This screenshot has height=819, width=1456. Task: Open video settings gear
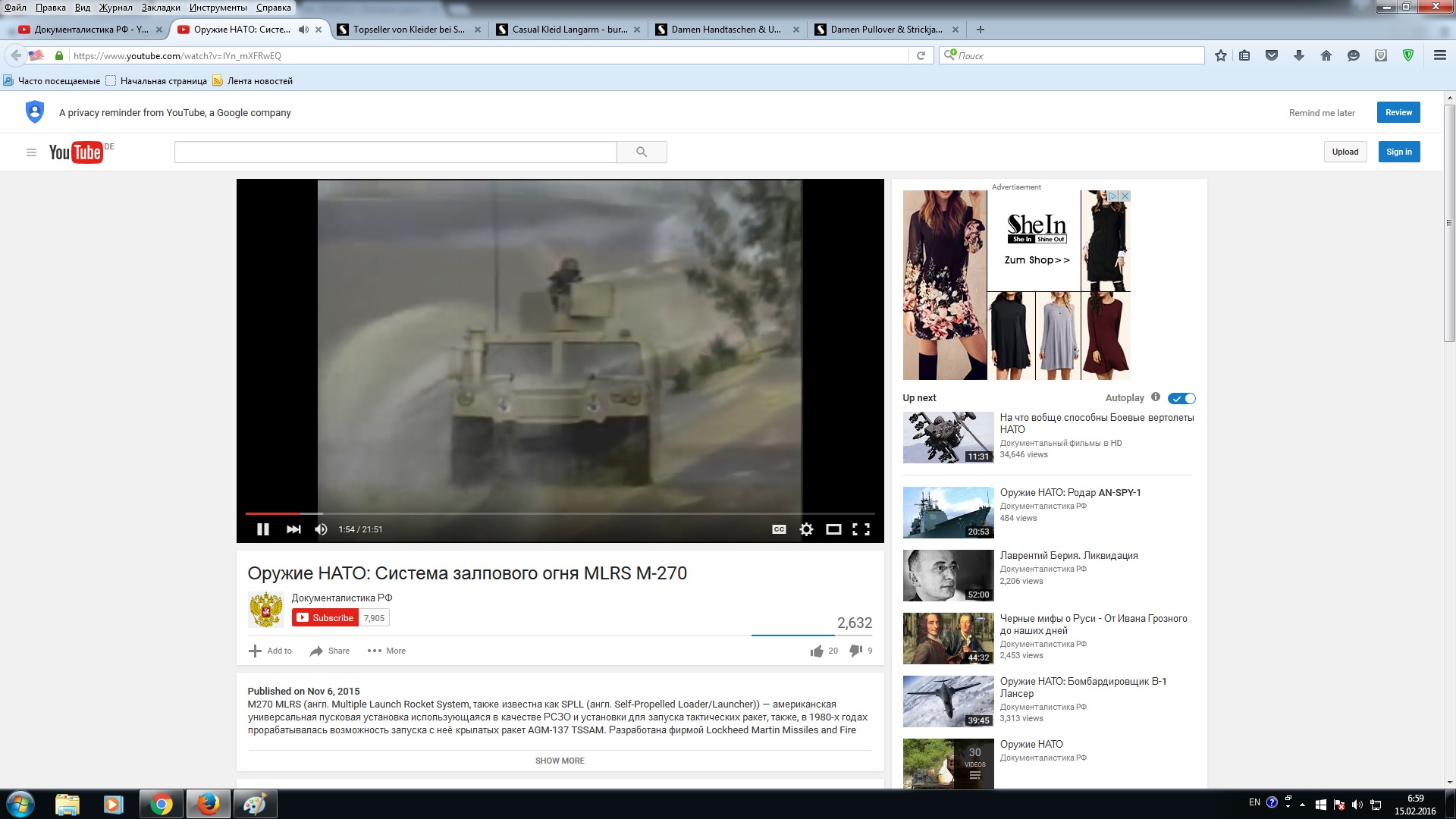(806, 529)
